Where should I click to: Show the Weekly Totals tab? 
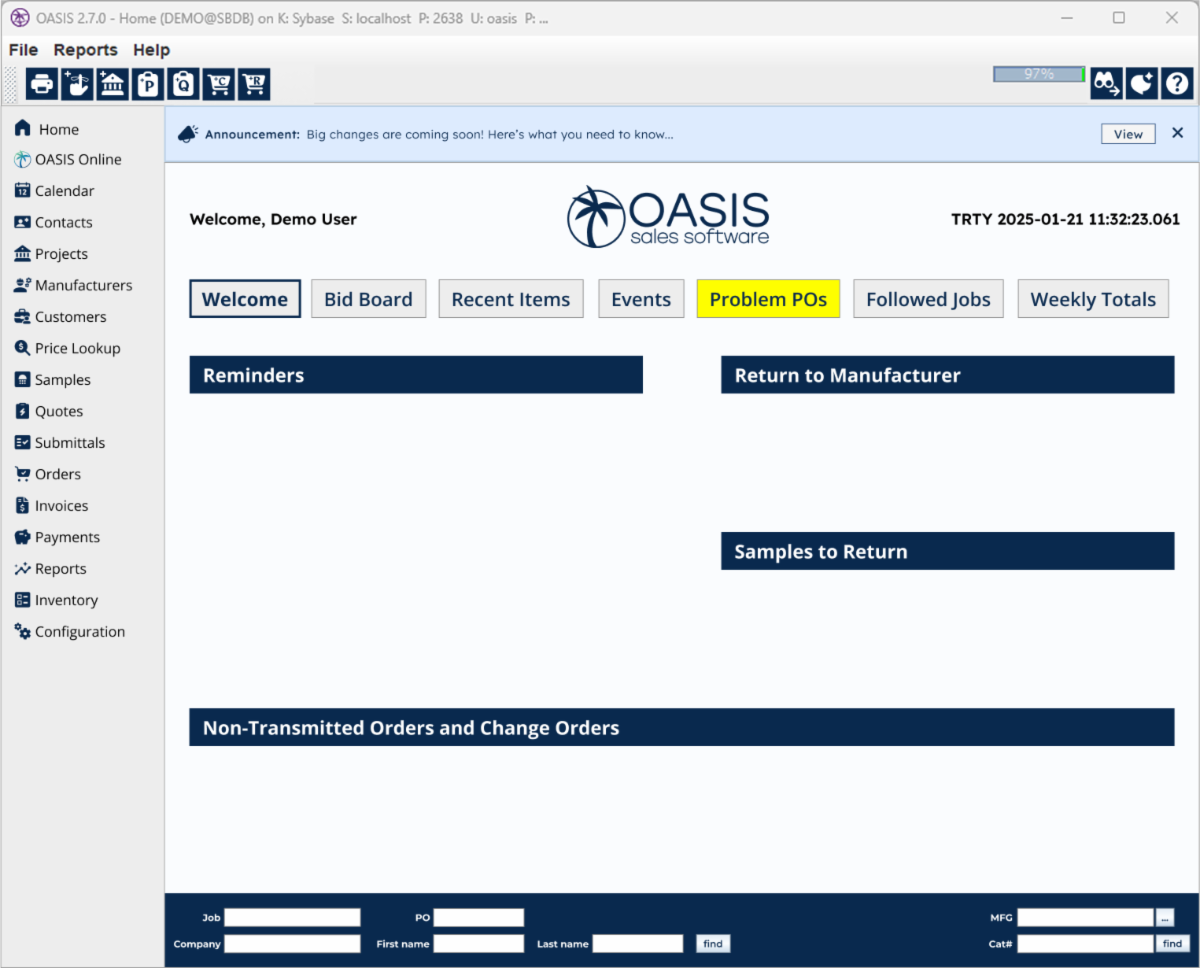1093,299
